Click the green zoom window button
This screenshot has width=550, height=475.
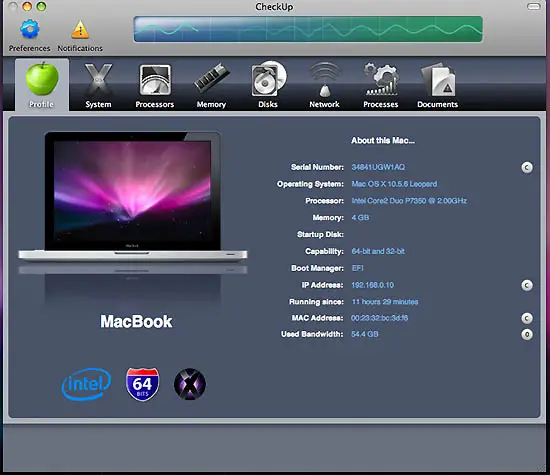41,6
